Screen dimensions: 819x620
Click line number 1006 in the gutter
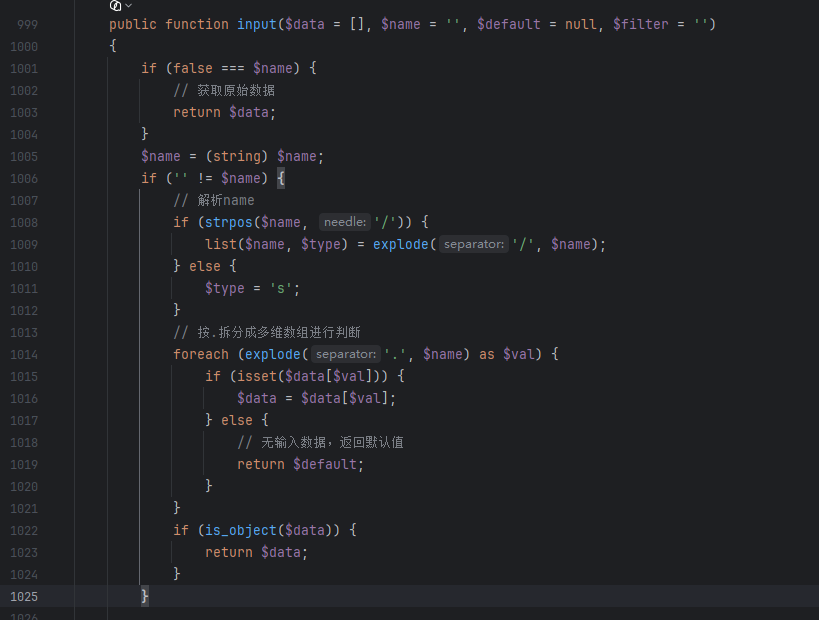pyautogui.click(x=24, y=179)
